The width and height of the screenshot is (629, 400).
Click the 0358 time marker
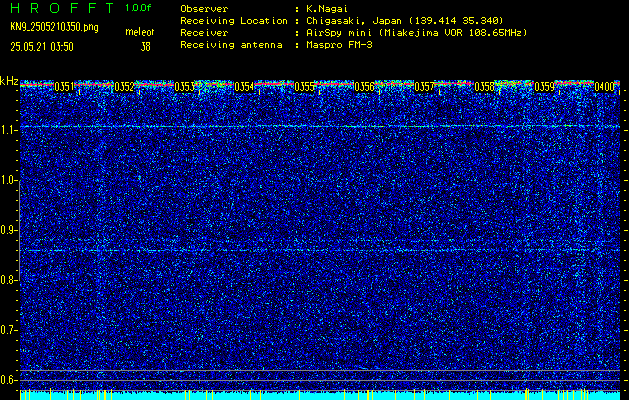tap(485, 87)
